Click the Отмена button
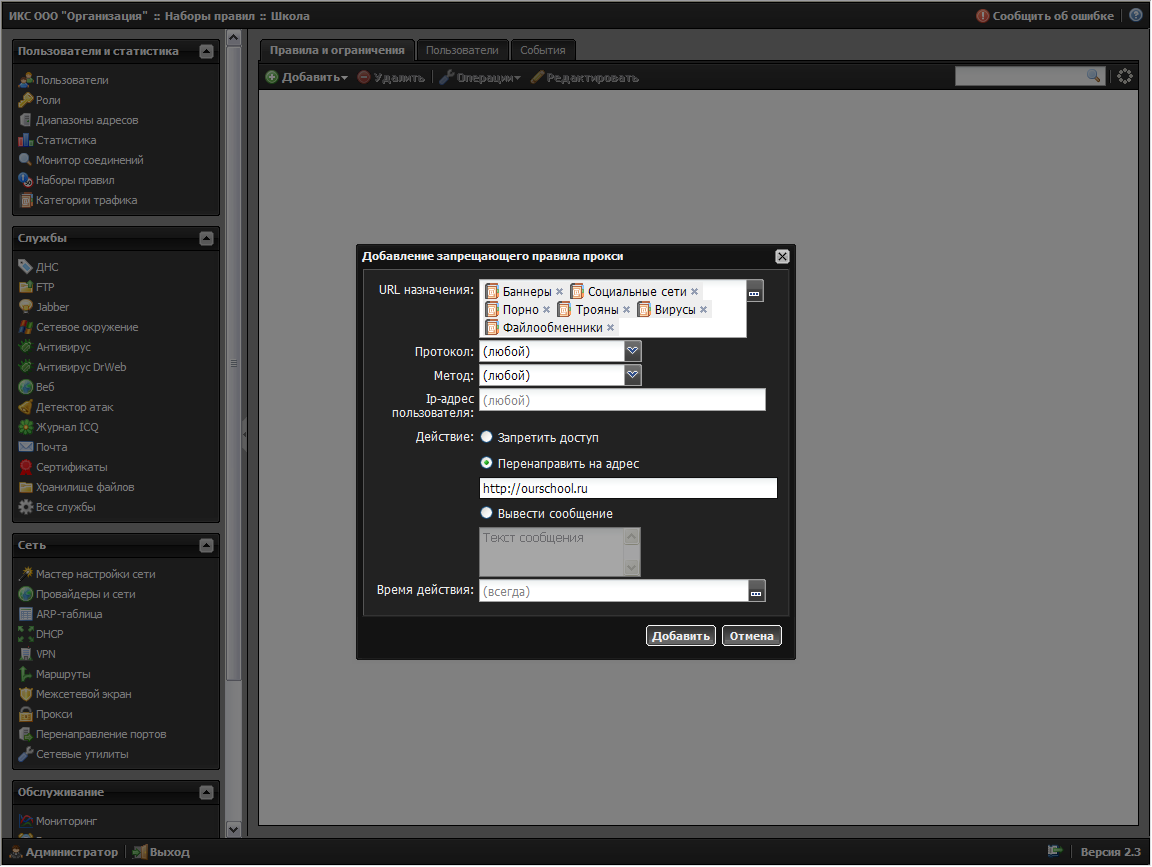This screenshot has width=1152, height=867. (x=752, y=636)
